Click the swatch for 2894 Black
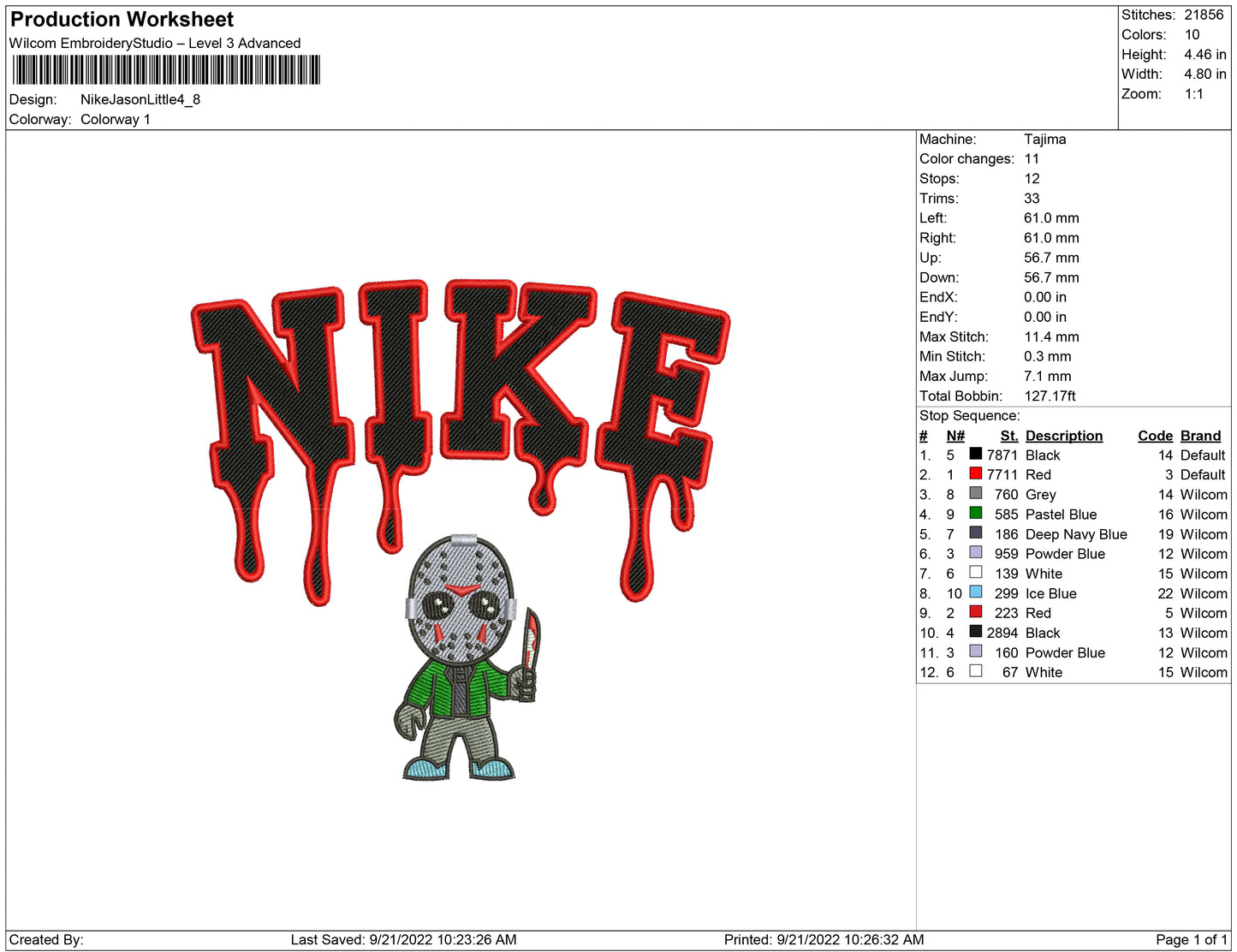This screenshot has height=952, width=1237. point(975,631)
